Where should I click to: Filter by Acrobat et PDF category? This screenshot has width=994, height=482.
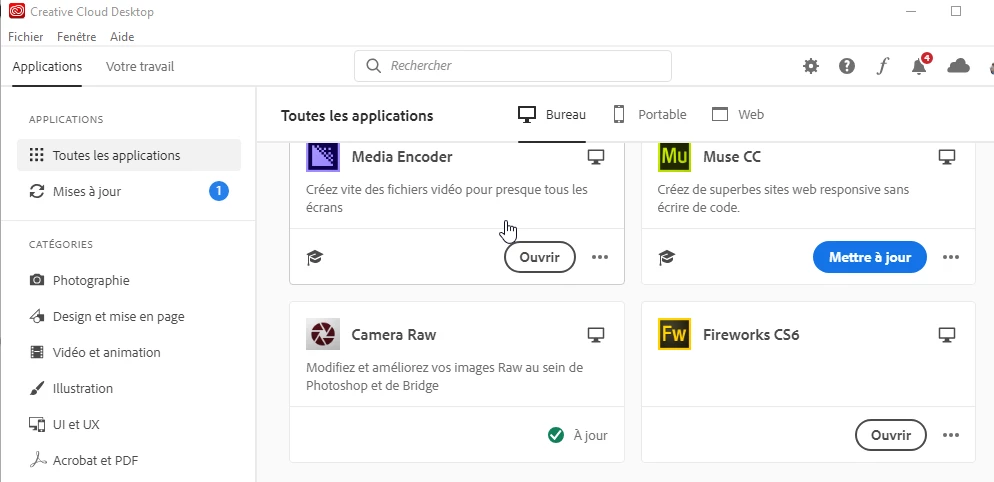[83, 461]
